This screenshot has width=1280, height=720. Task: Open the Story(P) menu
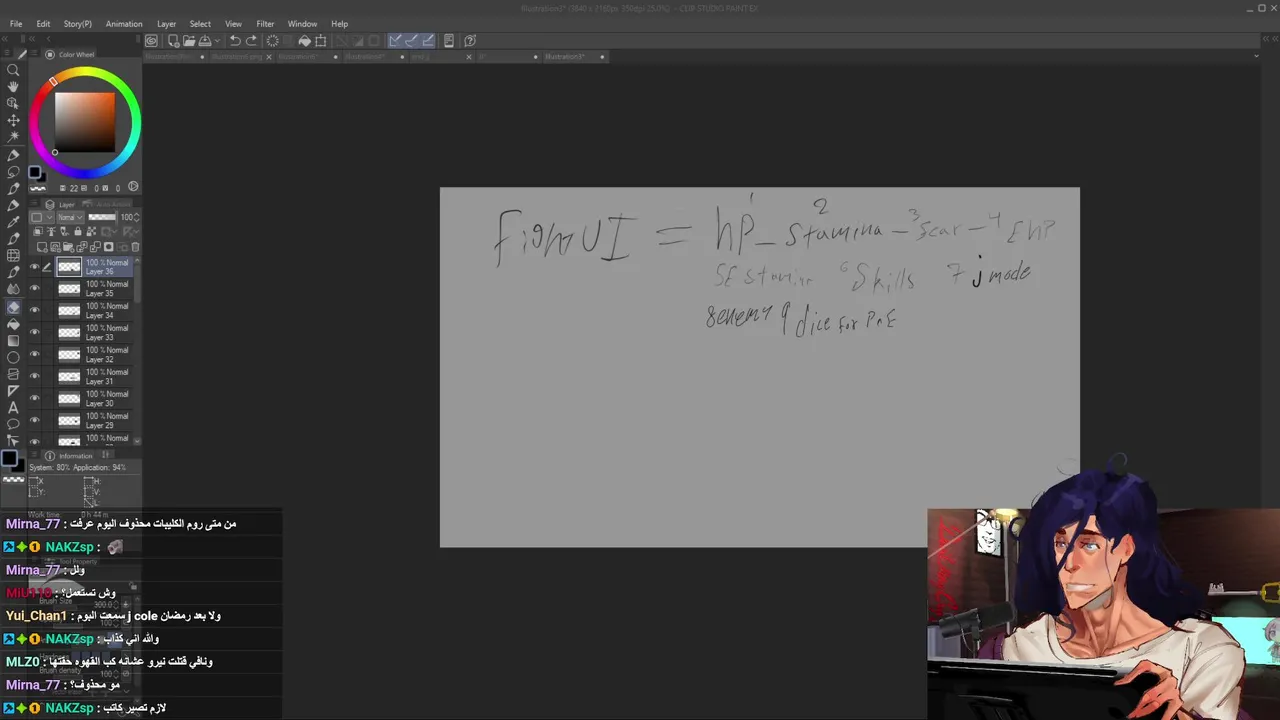77,24
